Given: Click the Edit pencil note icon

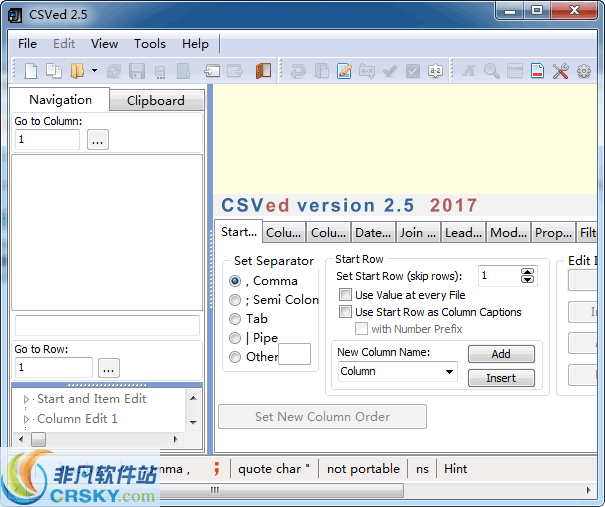Looking at the screenshot, I should (344, 71).
